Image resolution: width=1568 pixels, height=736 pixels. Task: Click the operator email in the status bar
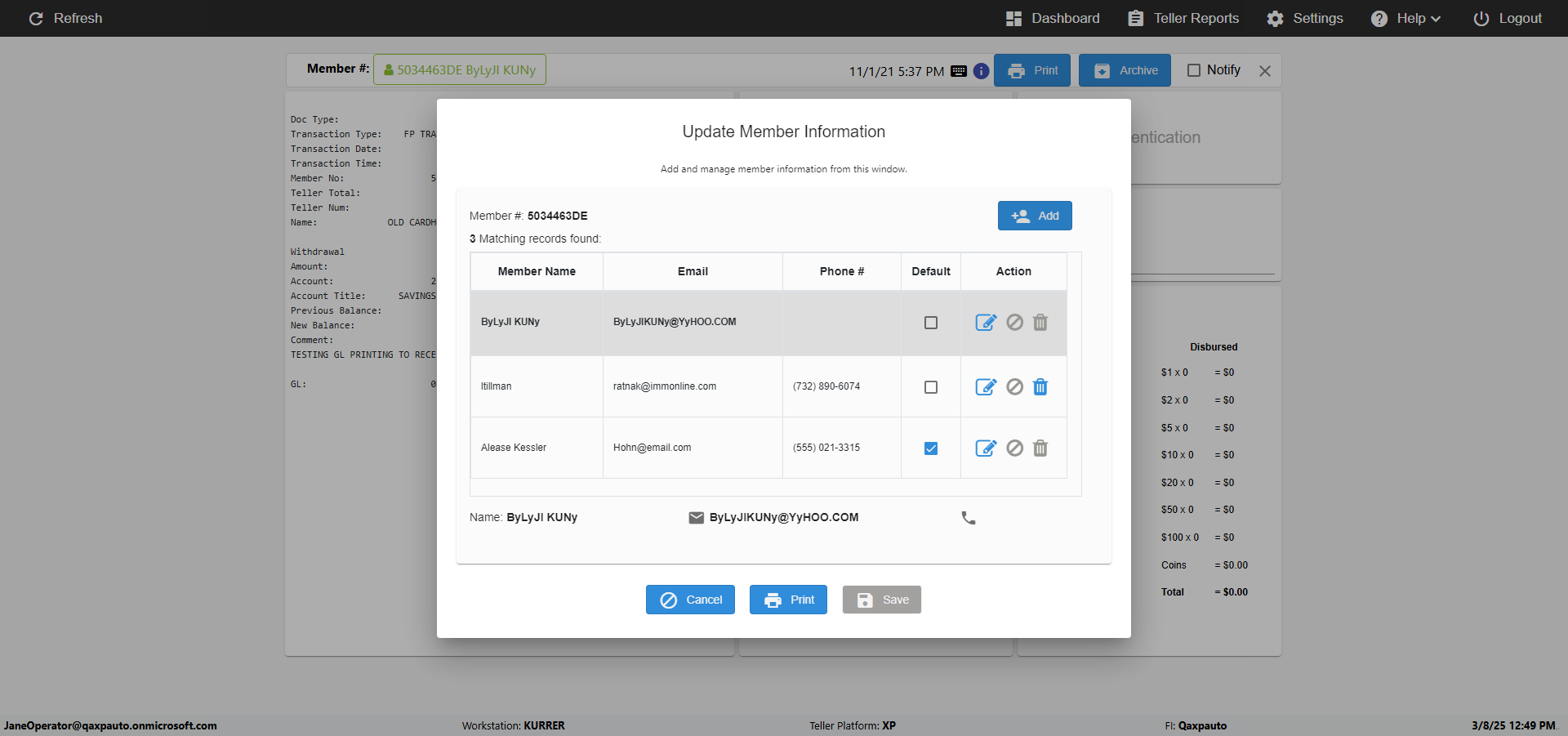tap(110, 725)
